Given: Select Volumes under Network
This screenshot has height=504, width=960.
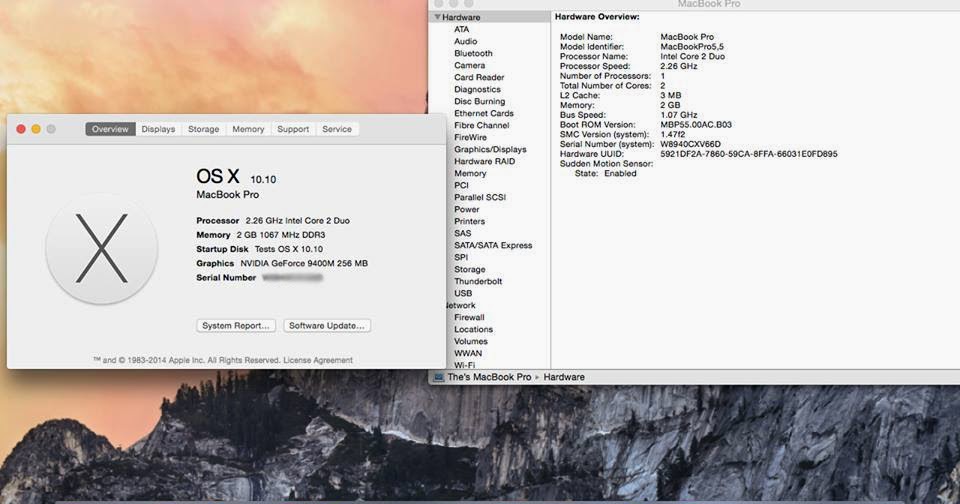Looking at the screenshot, I should coord(471,341).
